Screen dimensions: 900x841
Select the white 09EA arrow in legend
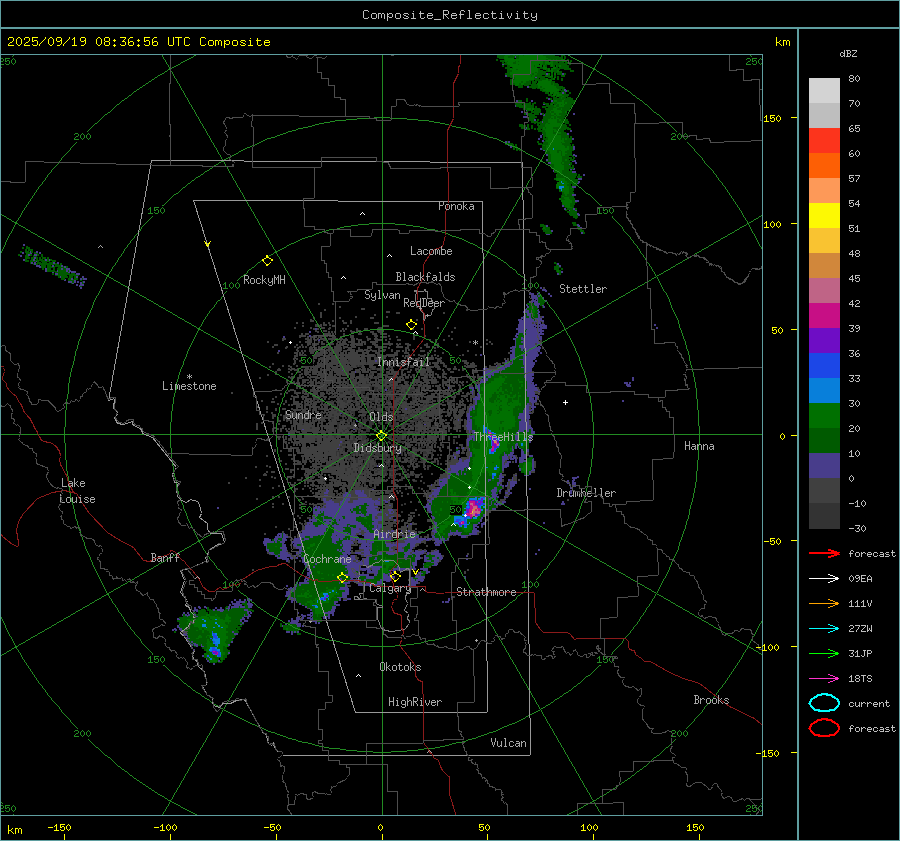pos(824,578)
